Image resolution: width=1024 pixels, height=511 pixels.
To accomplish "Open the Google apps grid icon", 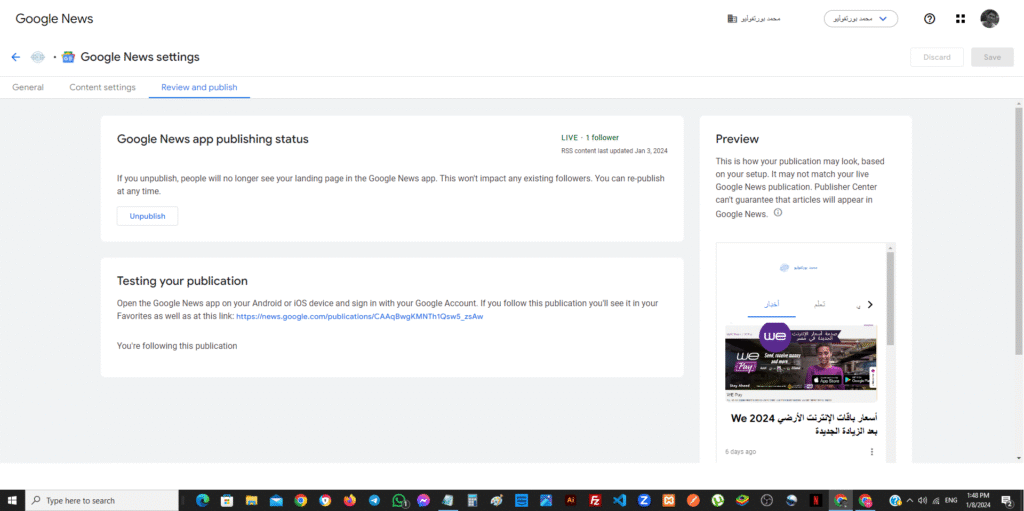I will [960, 19].
